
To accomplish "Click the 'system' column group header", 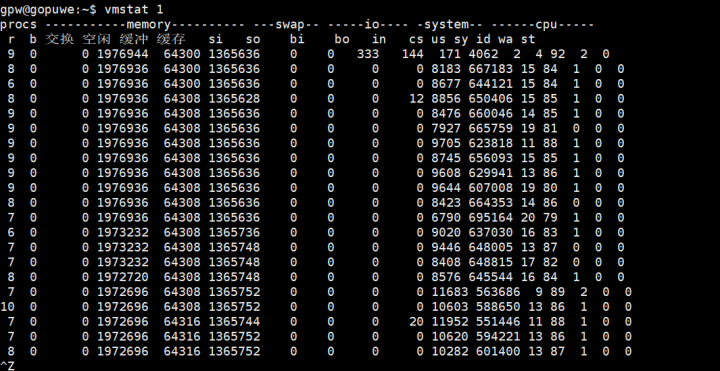I will tap(446, 24).
